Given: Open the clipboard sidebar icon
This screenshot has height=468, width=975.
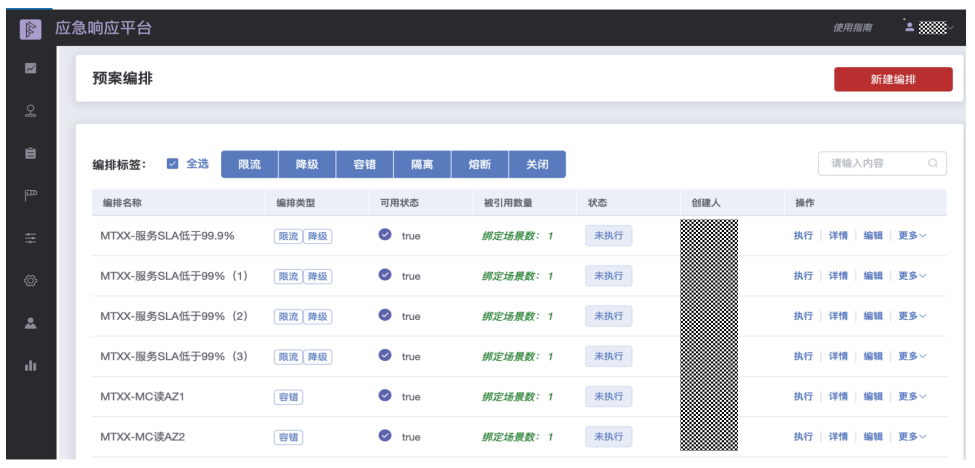Looking at the screenshot, I should tap(30, 153).
